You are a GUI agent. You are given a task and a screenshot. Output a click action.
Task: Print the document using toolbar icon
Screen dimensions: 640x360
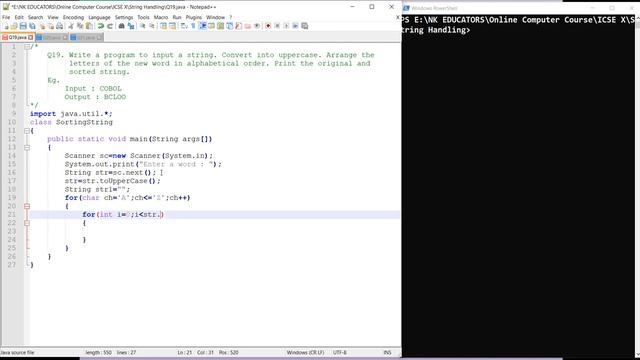pos(60,26)
